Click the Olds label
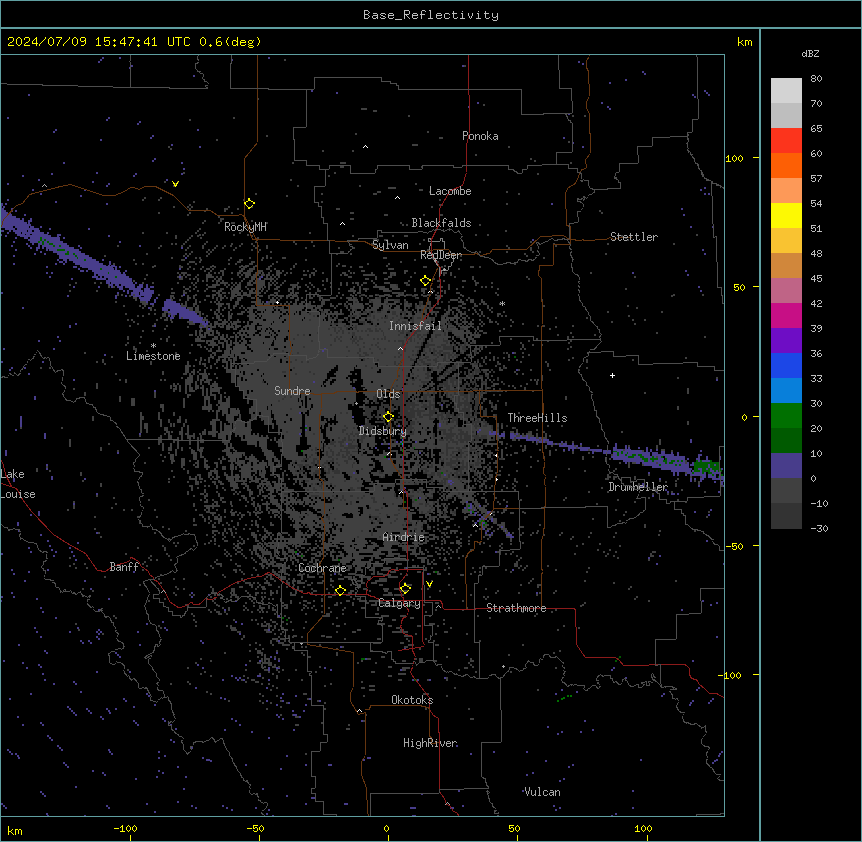 click(388, 394)
